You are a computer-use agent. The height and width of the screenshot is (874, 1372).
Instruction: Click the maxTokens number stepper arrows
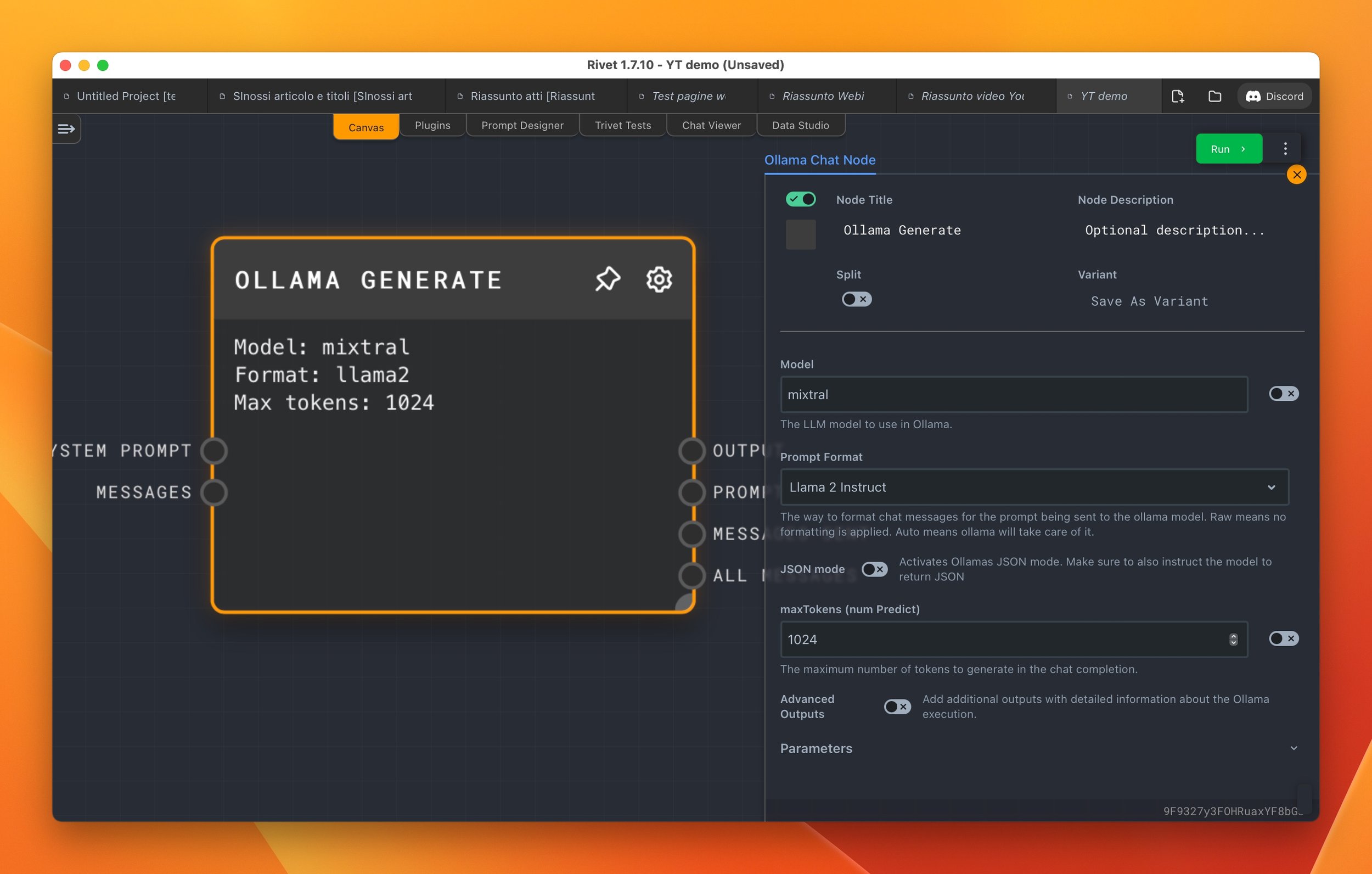(x=1234, y=639)
